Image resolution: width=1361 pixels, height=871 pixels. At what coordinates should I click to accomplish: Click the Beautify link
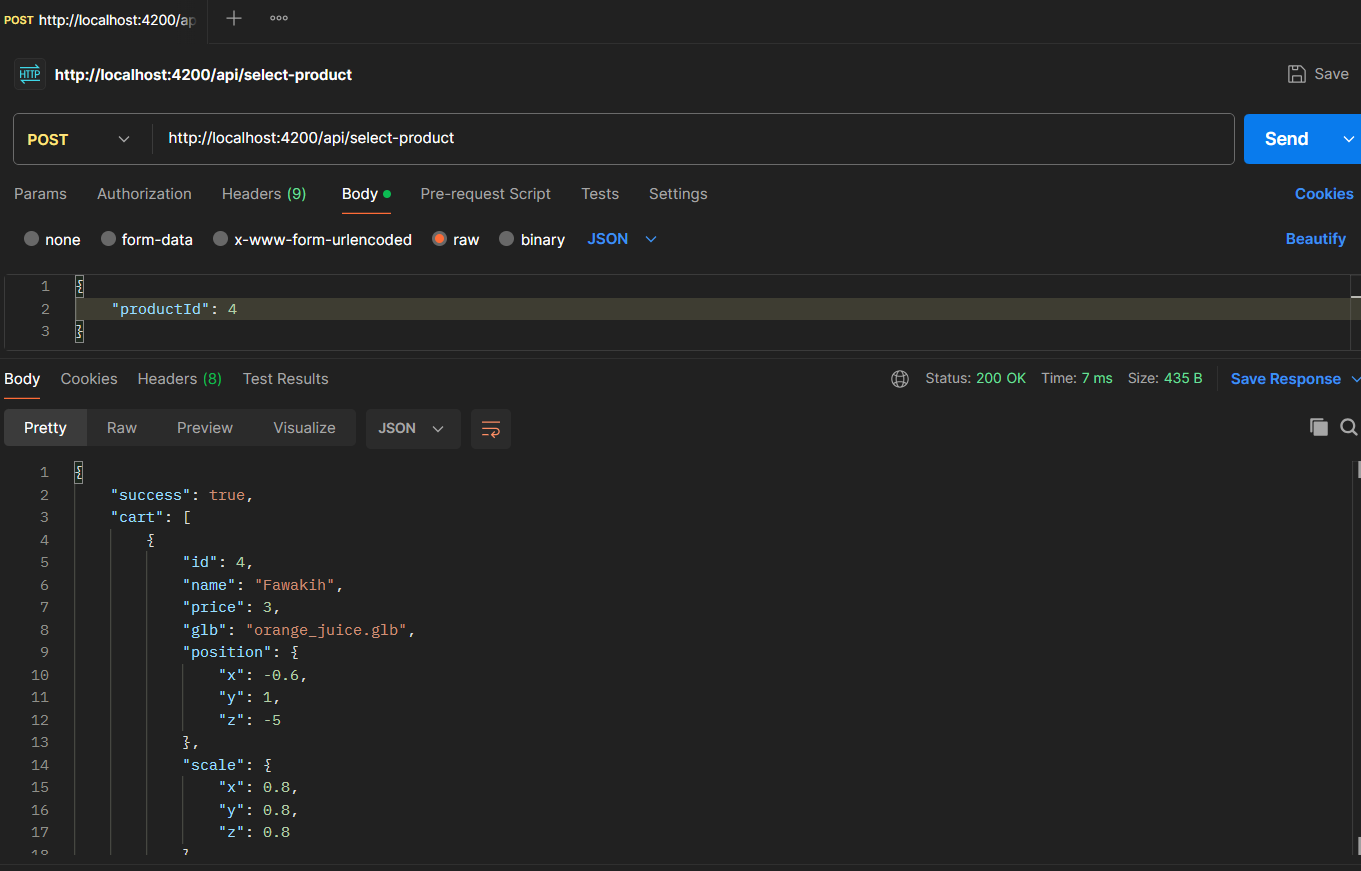1315,239
